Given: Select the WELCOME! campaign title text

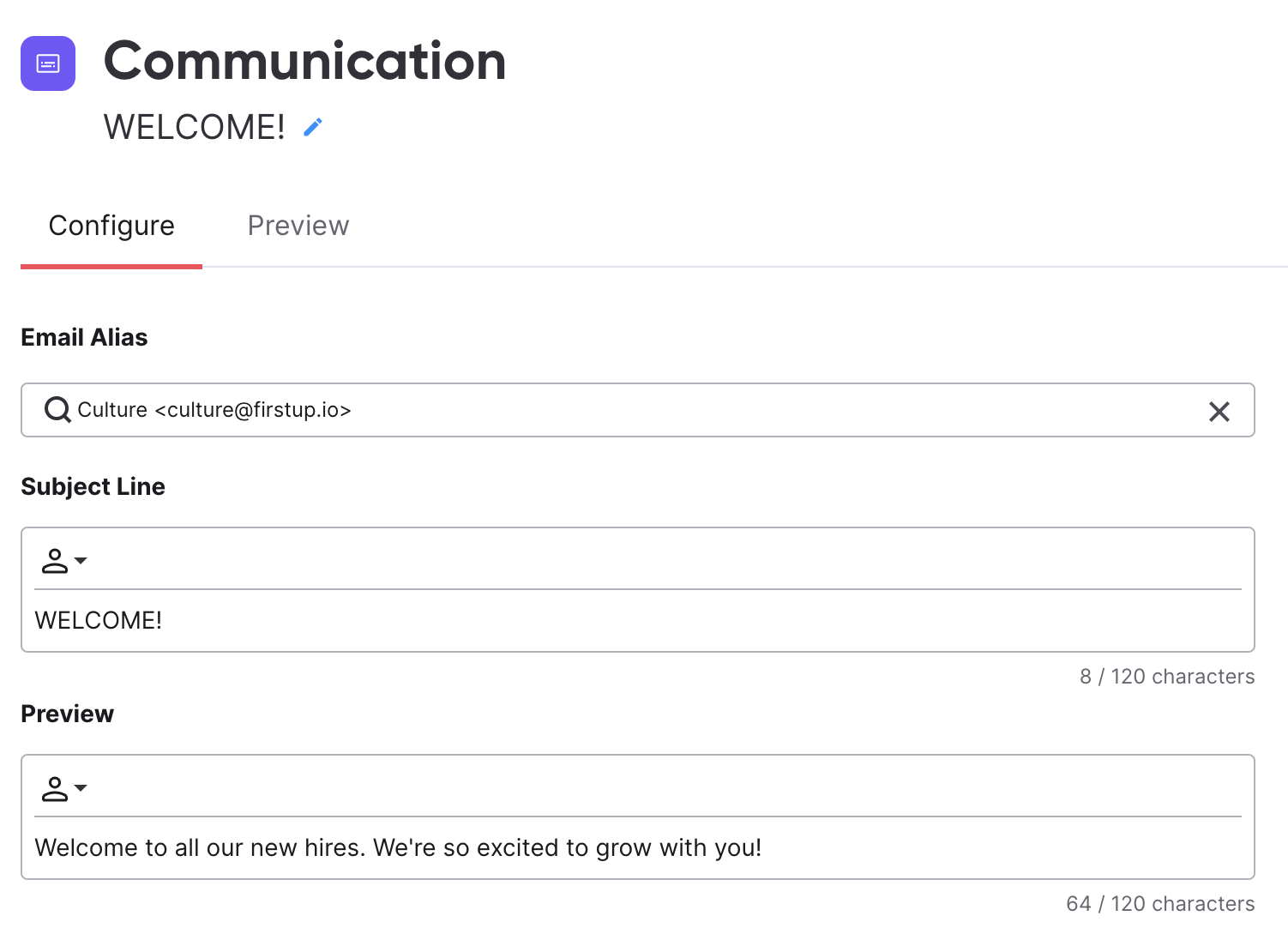Looking at the screenshot, I should (195, 127).
